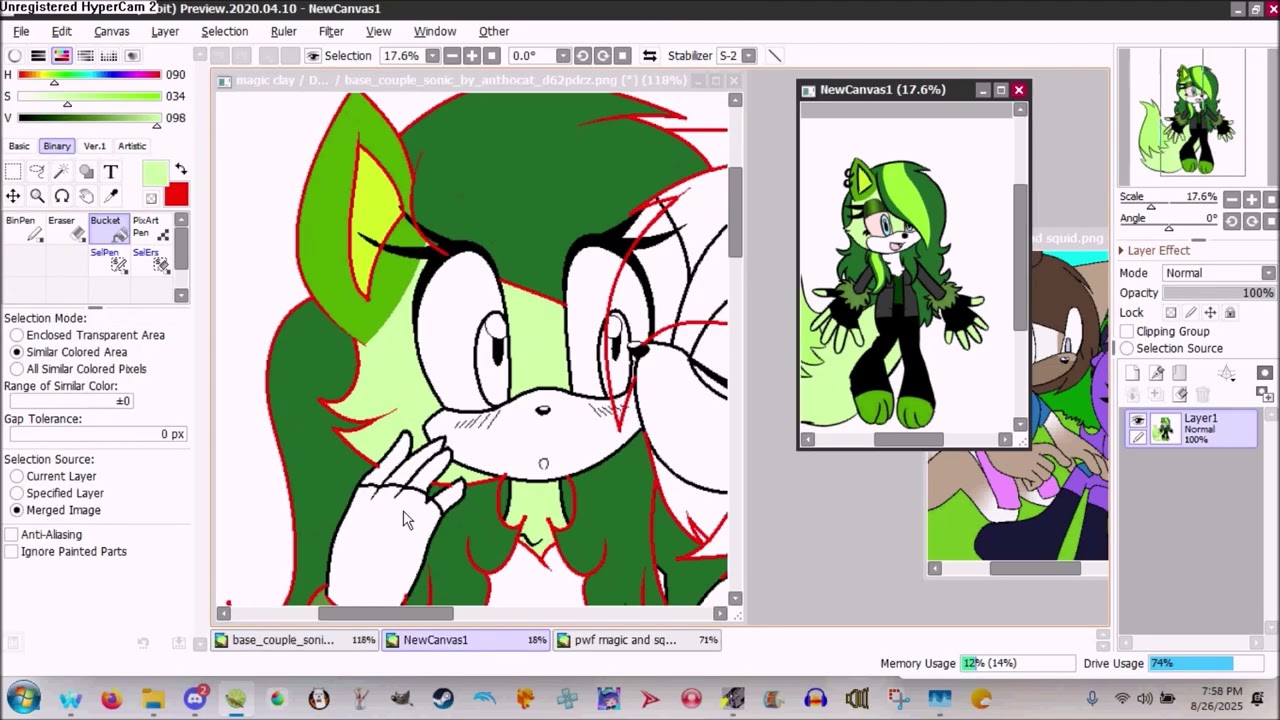Open the rotation angle dropdown at 0.0°
Viewport: 1280px width, 720px height.
click(563, 56)
